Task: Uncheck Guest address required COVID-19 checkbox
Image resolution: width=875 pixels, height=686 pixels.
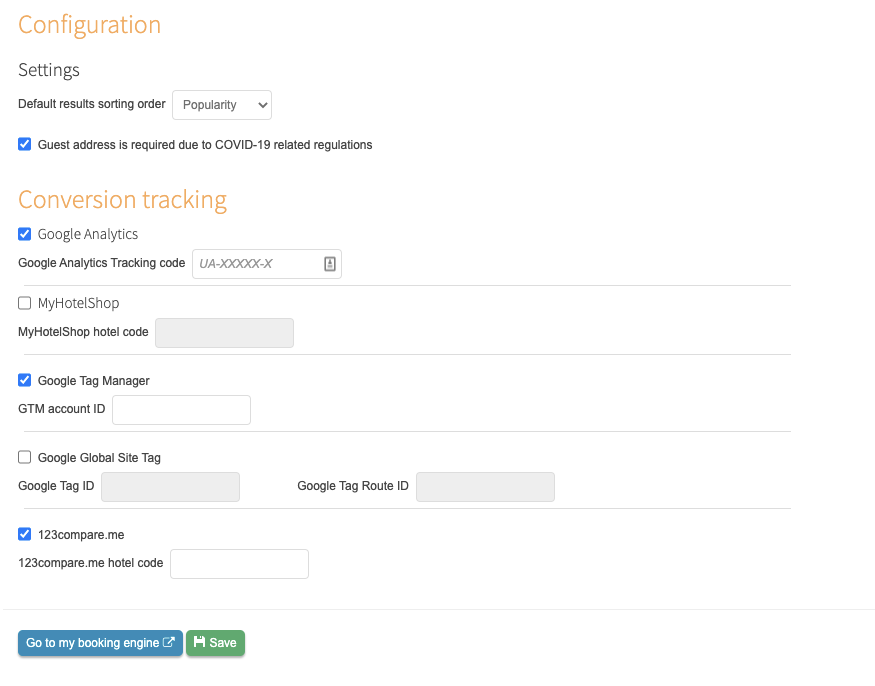Action: point(25,145)
